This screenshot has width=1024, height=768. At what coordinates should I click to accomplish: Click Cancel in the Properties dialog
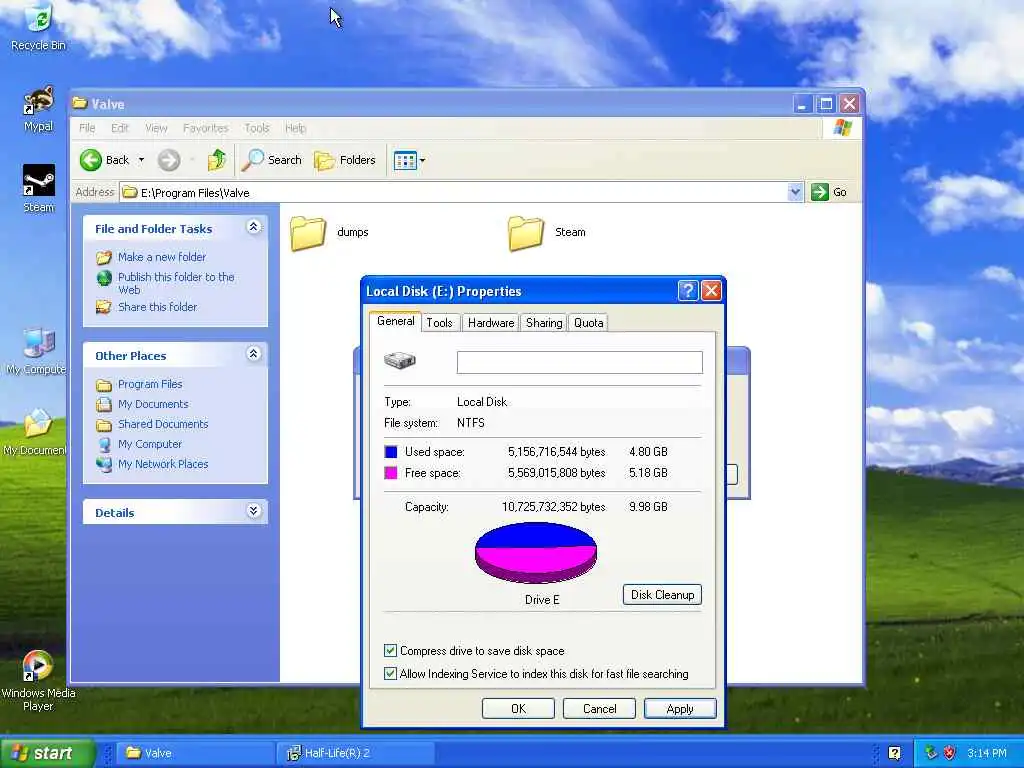click(x=600, y=709)
